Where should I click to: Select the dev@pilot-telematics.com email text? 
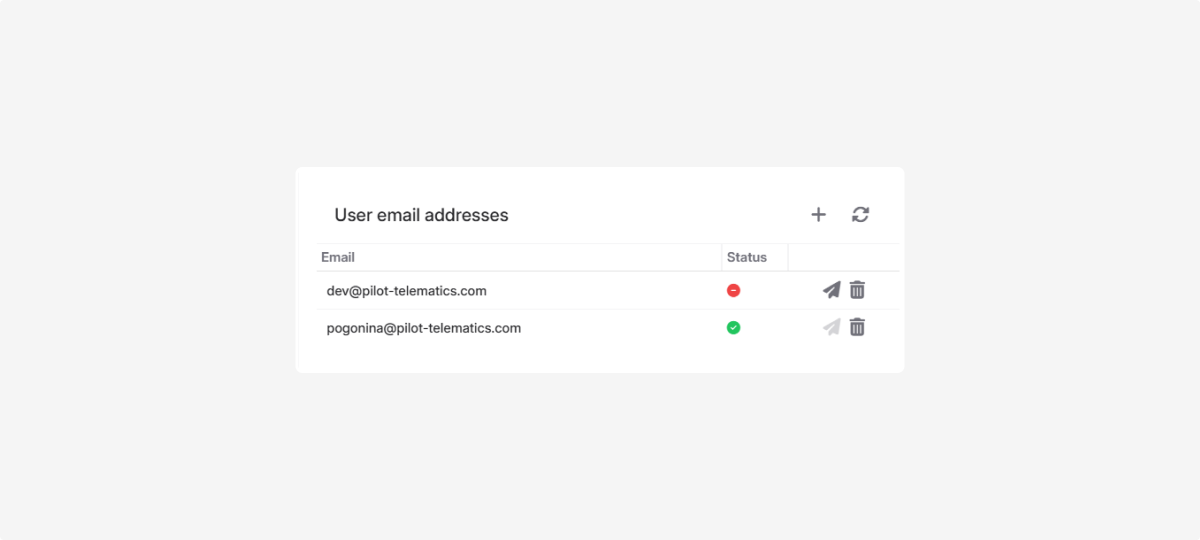click(406, 291)
